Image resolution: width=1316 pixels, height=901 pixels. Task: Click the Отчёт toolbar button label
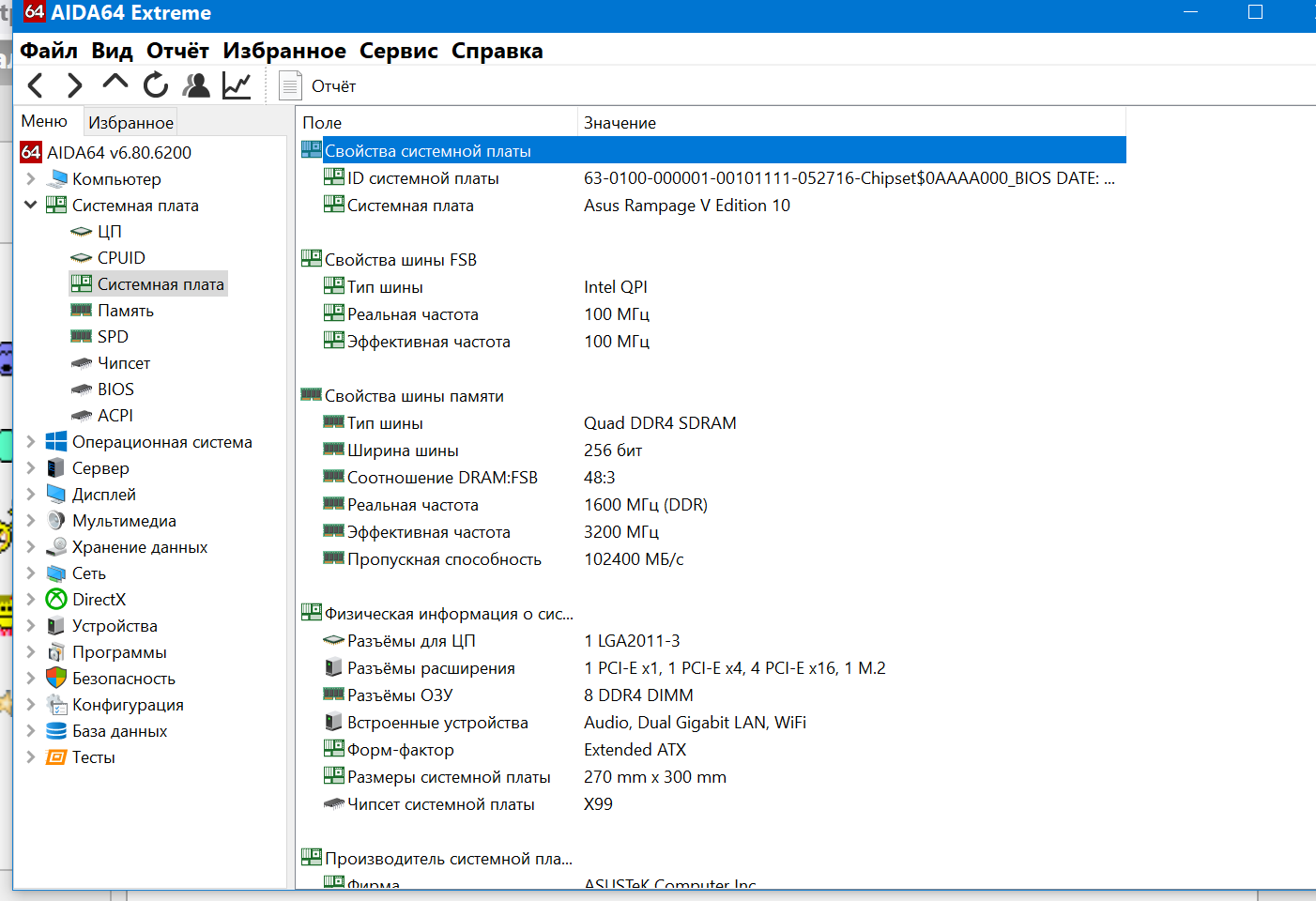click(x=334, y=86)
